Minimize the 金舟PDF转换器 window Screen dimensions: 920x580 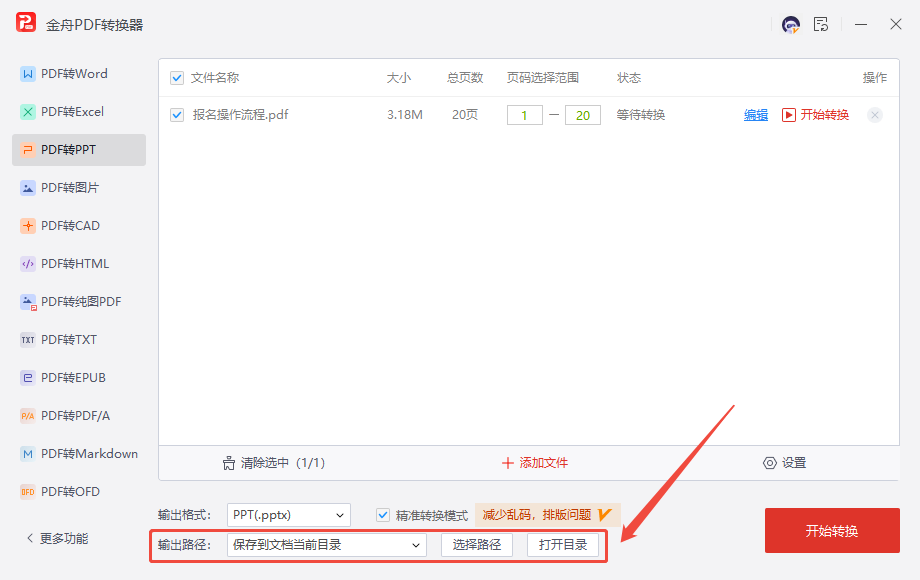coord(861,25)
